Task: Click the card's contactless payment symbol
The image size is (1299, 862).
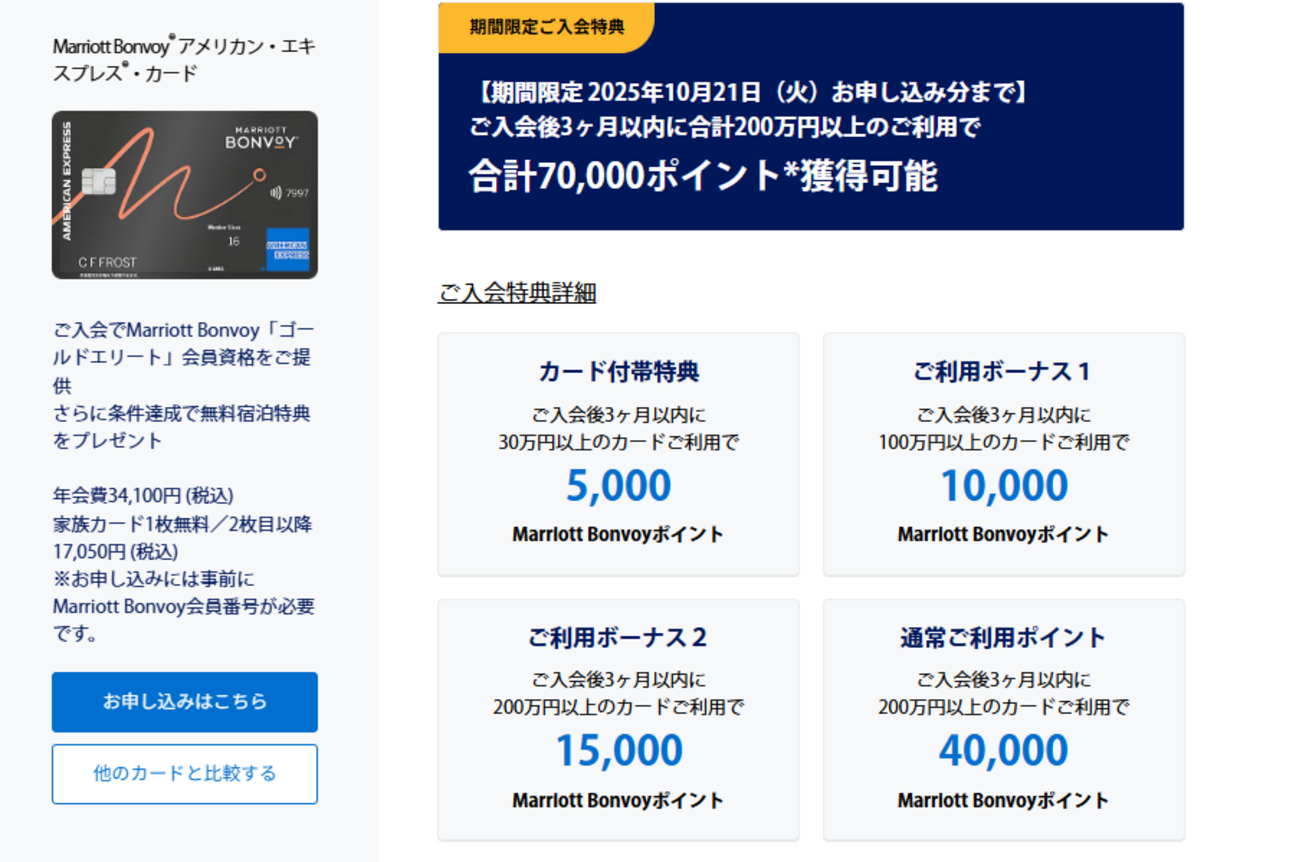Action: pos(275,193)
